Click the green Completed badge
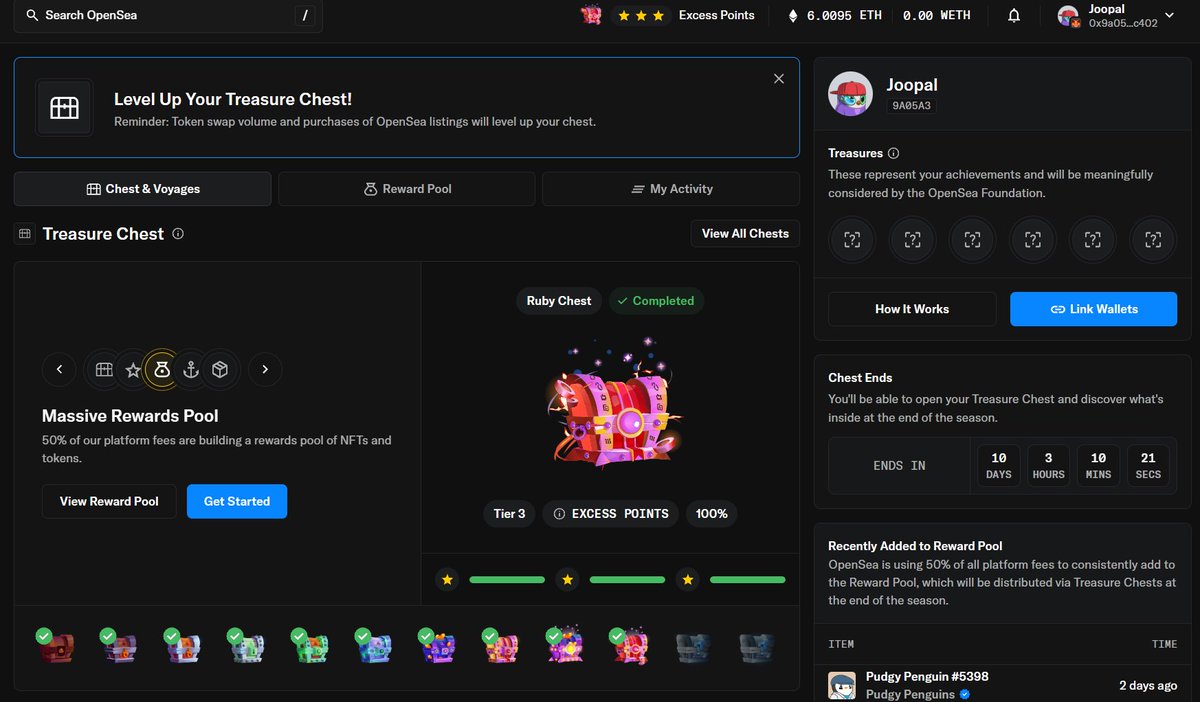 [x=656, y=301]
